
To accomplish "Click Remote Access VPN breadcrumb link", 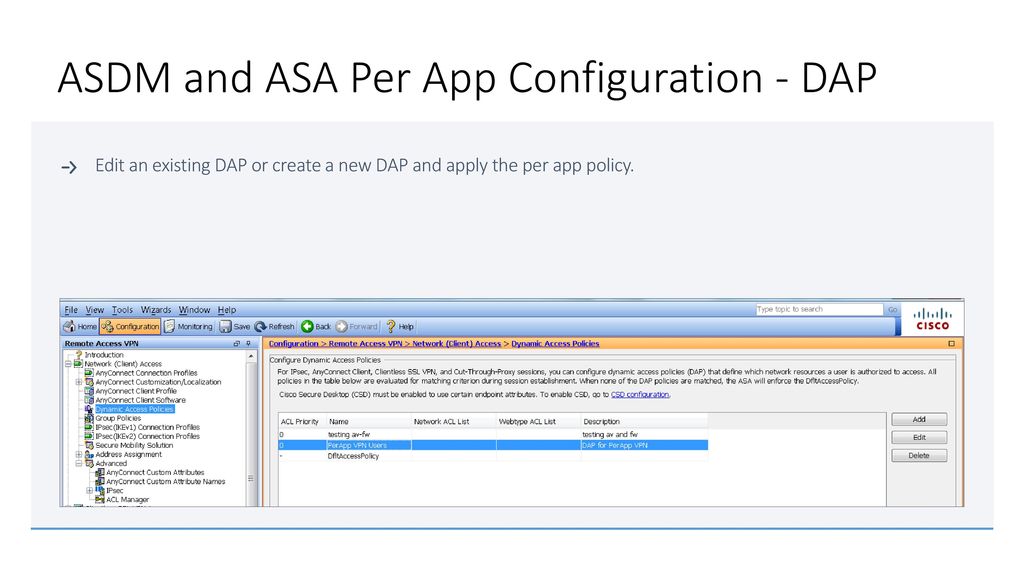I will [x=365, y=344].
